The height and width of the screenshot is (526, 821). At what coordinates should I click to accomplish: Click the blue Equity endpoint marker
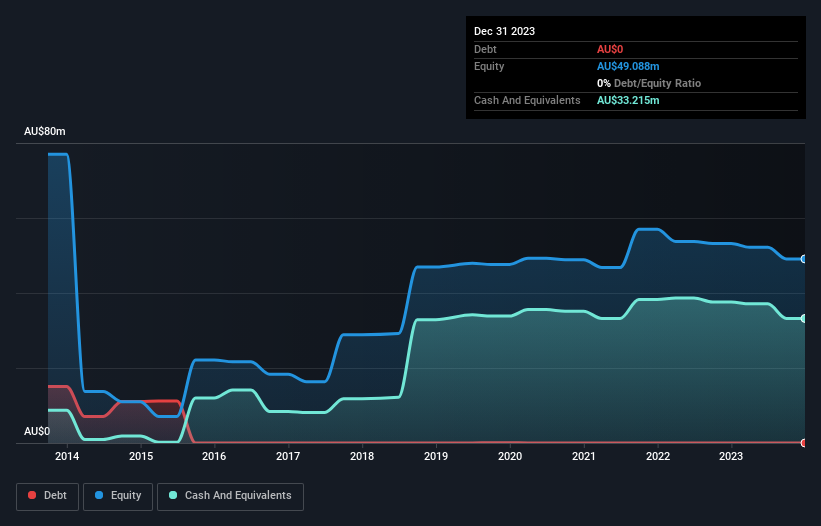tap(804, 259)
